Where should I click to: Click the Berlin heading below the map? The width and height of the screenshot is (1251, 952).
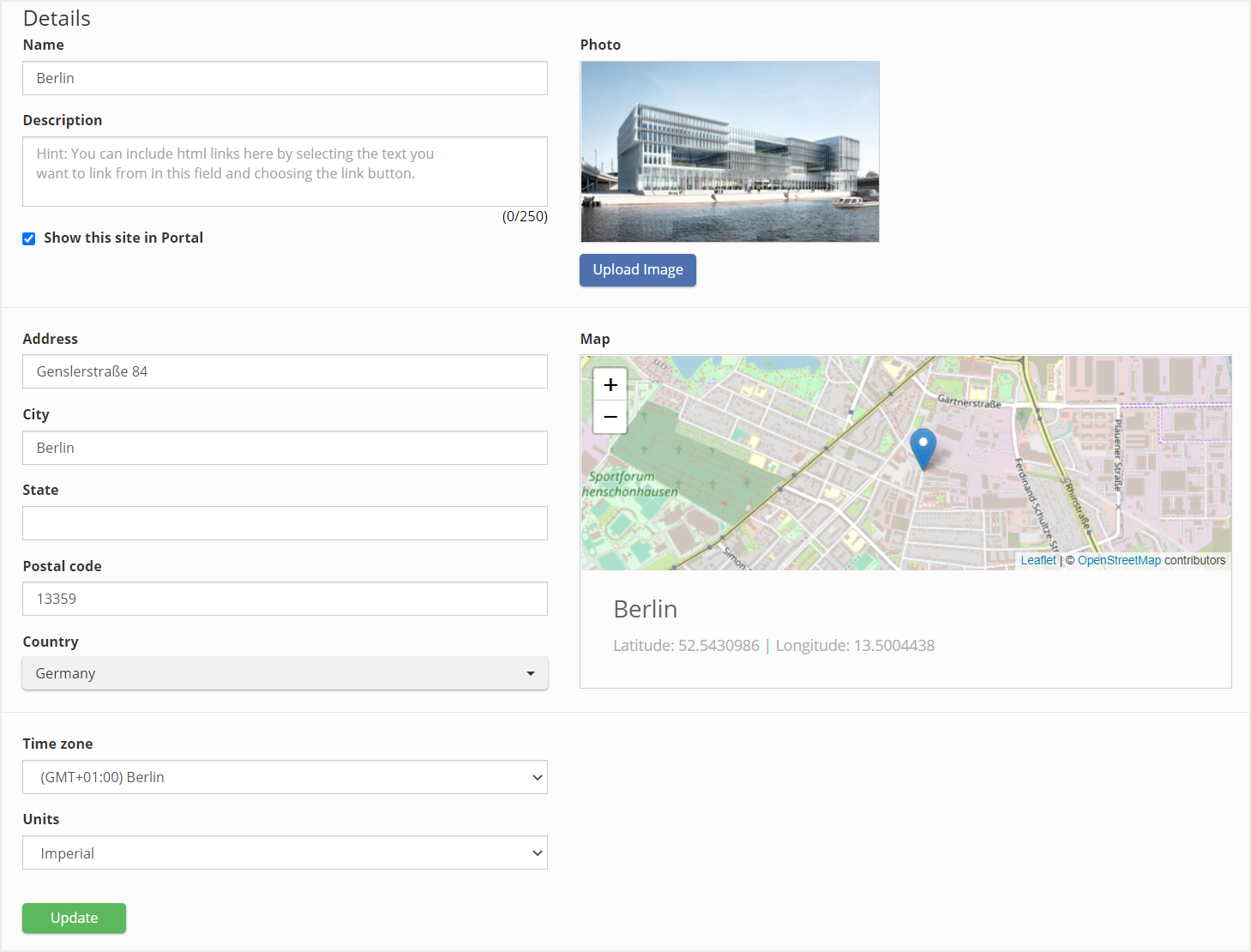point(646,609)
